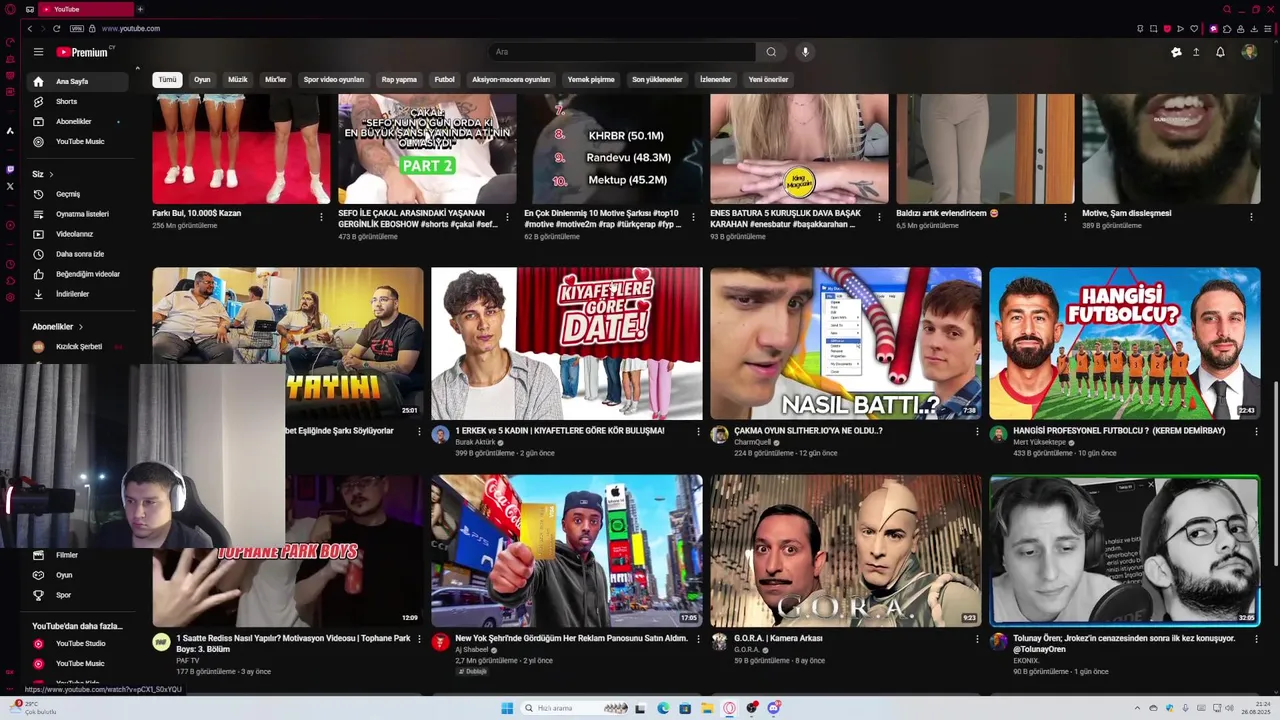Open CharmQuell channel link
This screenshot has height=720, width=1280.
(753, 442)
